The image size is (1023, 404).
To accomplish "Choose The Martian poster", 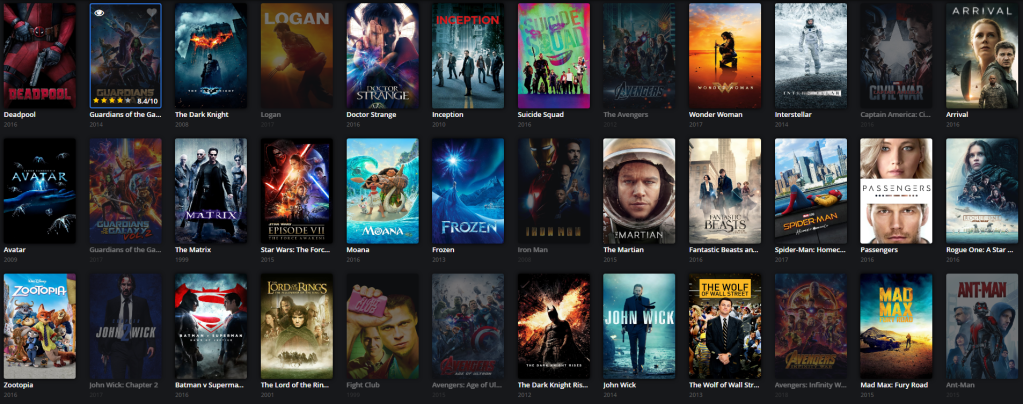I will [x=639, y=191].
